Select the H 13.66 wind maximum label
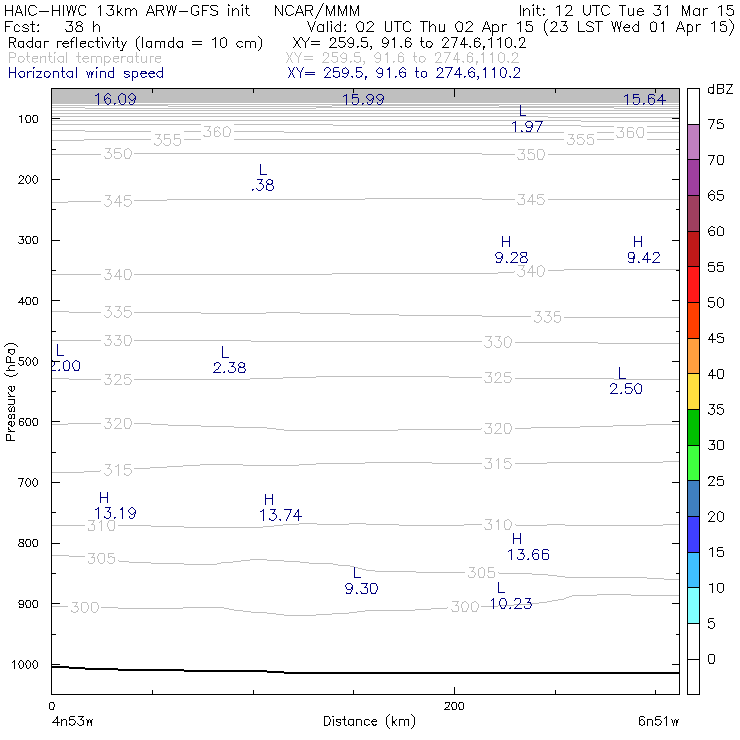This screenshot has height=740, width=740. [x=528, y=547]
